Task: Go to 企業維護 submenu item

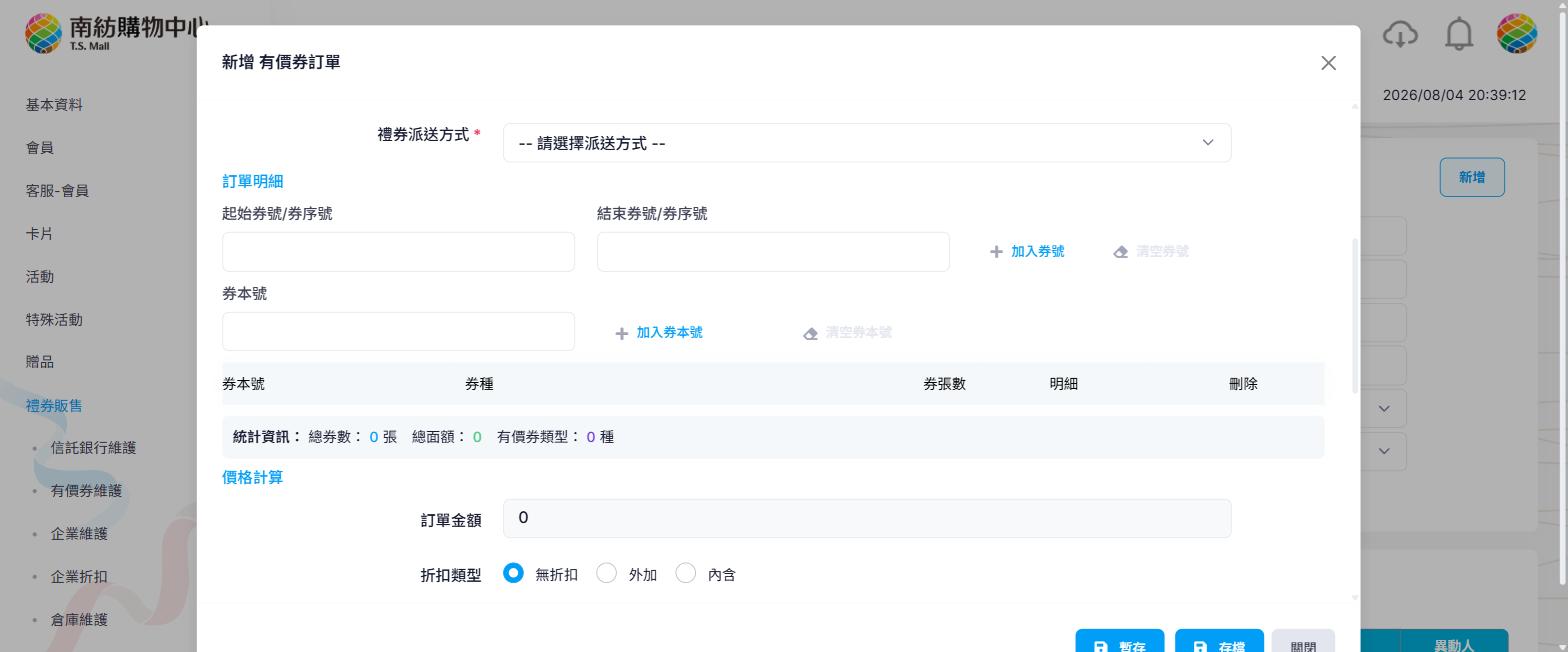Action: pos(79,534)
